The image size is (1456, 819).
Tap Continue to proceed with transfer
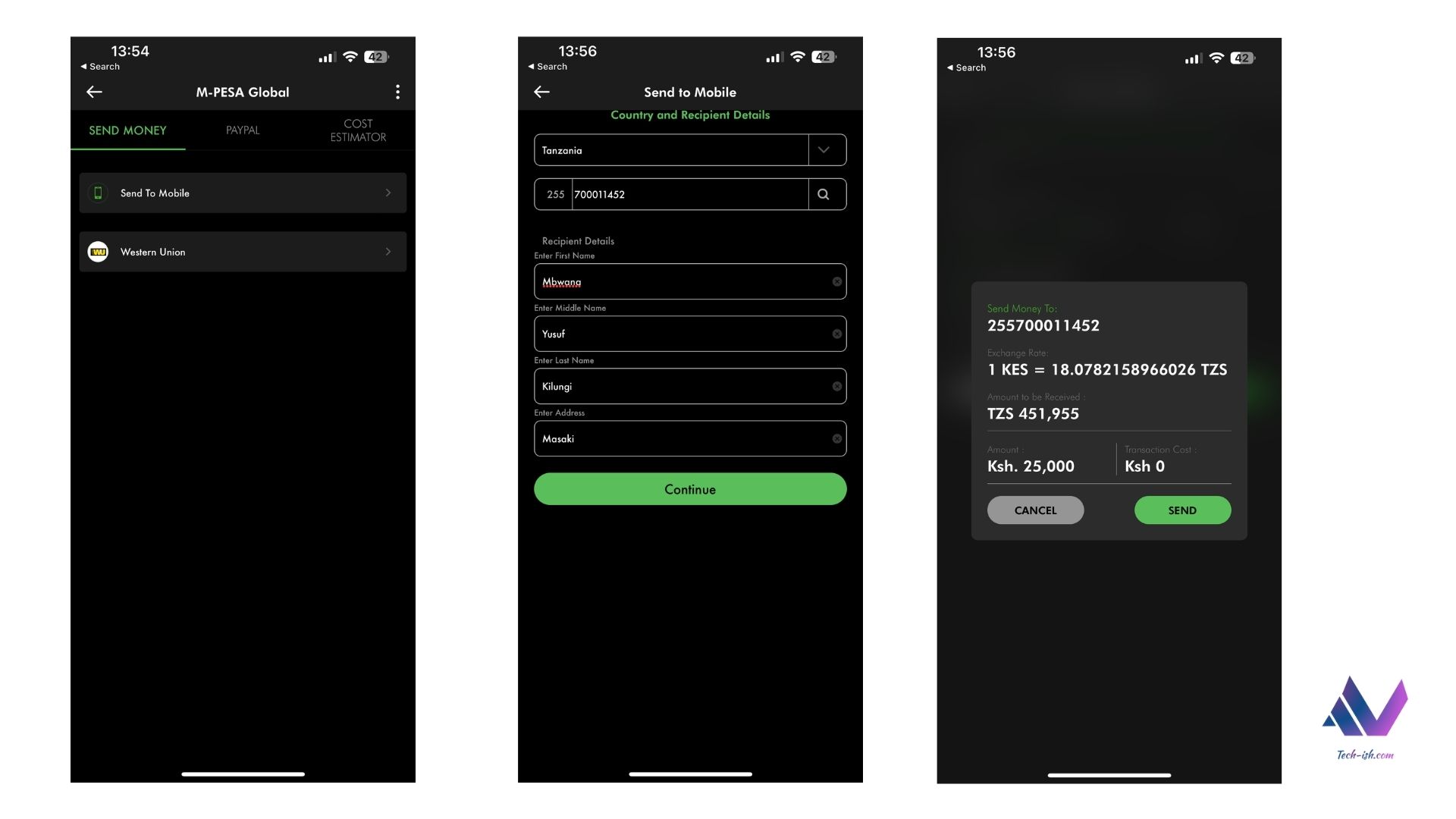coord(689,489)
